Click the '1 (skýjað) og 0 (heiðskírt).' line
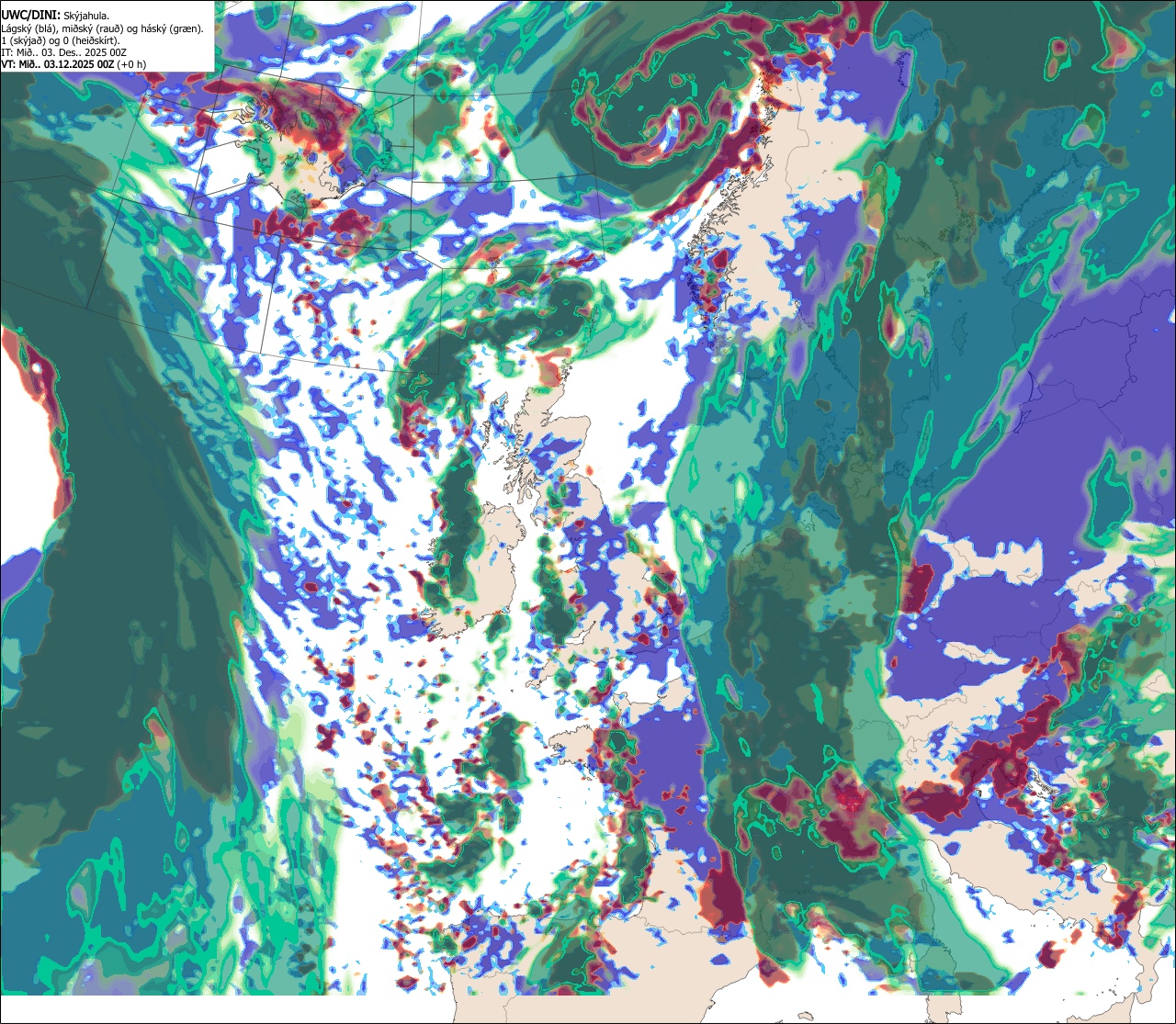This screenshot has width=1176, height=1024. point(61,40)
